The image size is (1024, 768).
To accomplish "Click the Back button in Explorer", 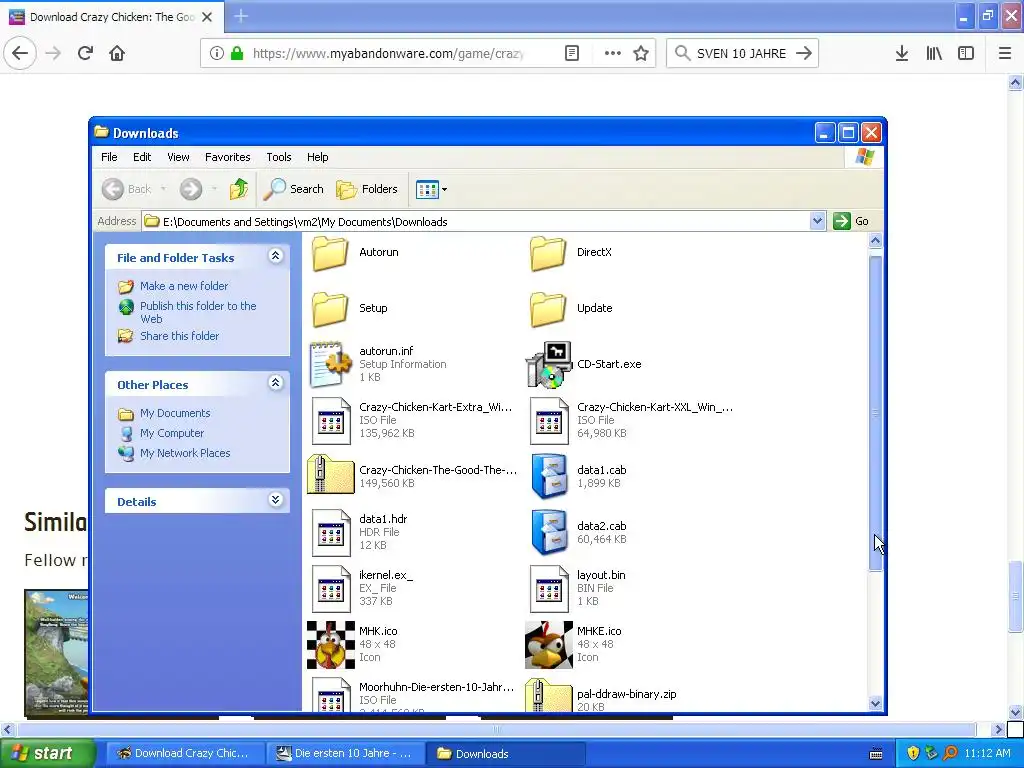I will coord(127,189).
